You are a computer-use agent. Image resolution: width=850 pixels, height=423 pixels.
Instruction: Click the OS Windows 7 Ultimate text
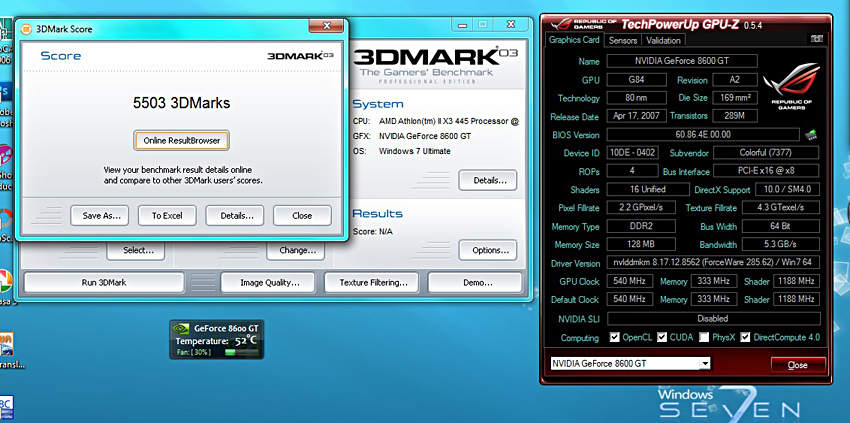402,151
